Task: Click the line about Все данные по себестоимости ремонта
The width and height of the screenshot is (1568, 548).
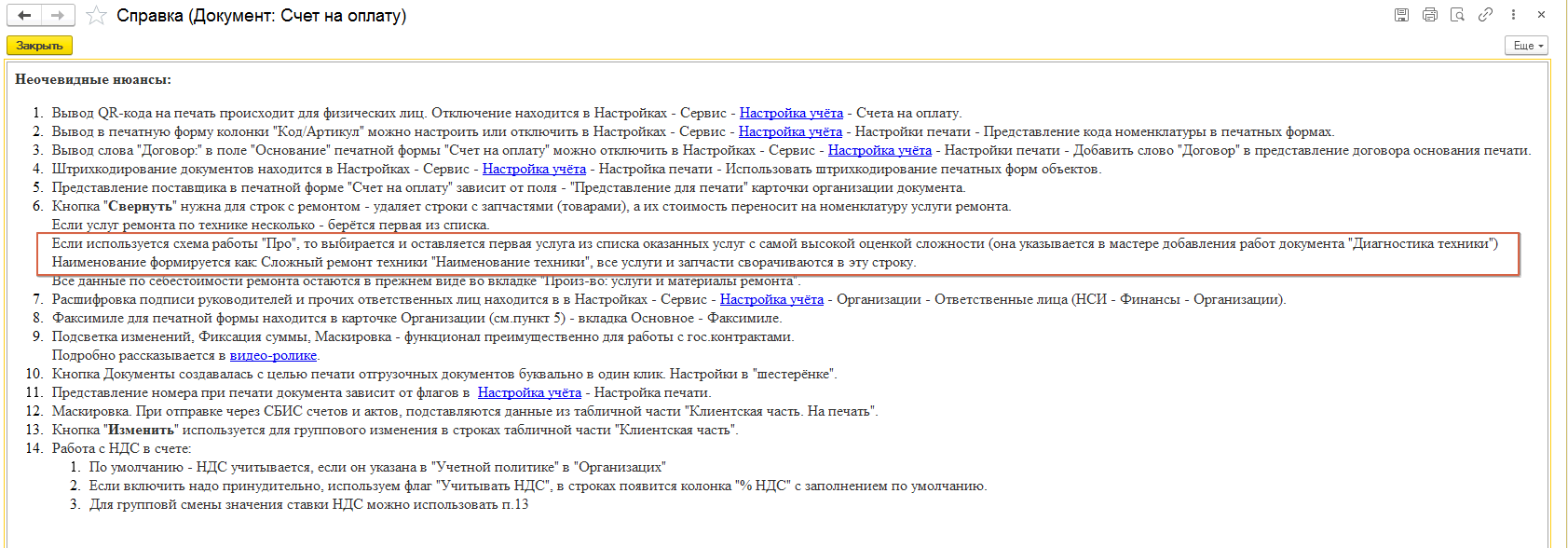Action: (426, 281)
